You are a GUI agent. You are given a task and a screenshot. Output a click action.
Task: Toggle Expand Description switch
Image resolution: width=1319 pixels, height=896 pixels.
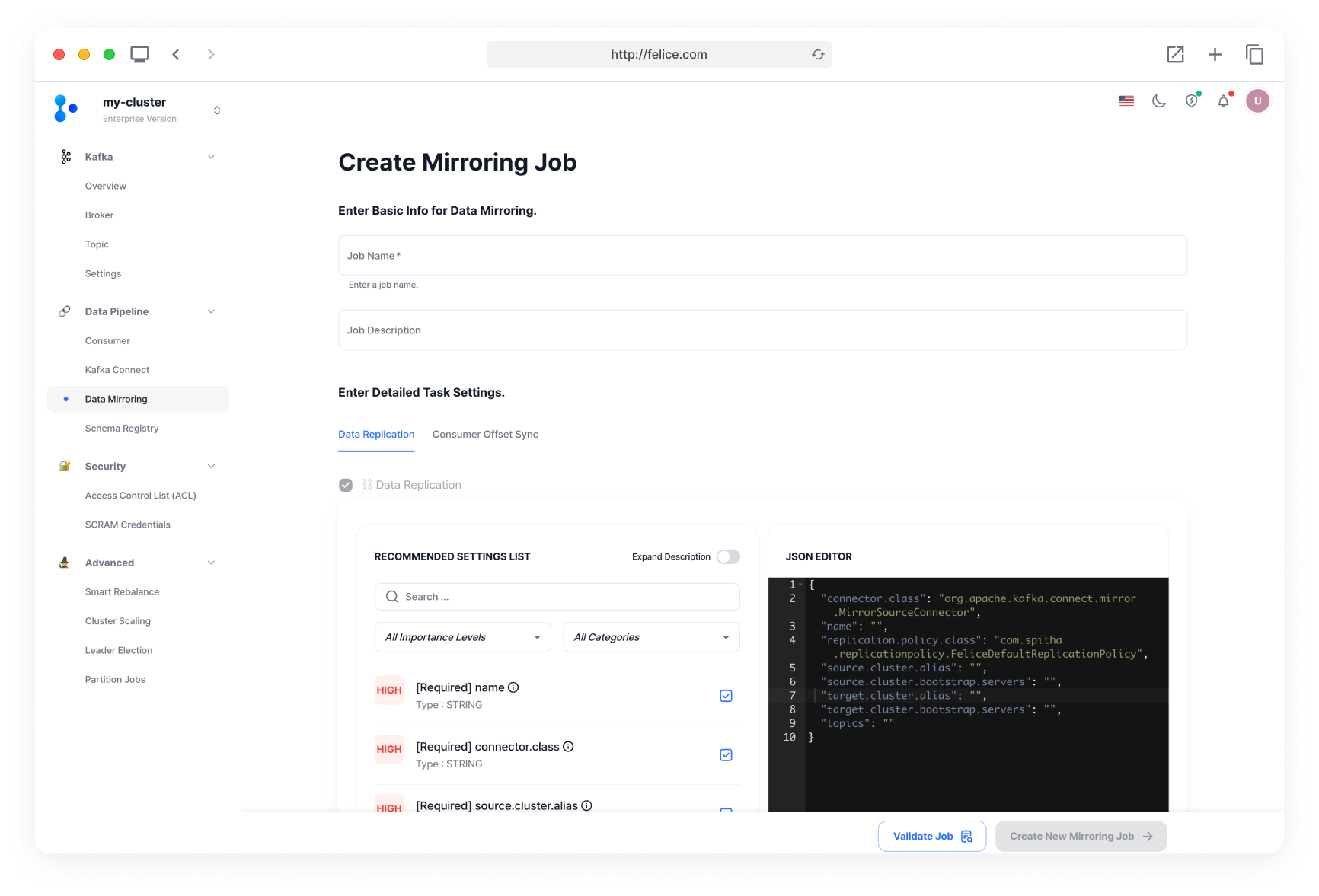click(x=728, y=557)
